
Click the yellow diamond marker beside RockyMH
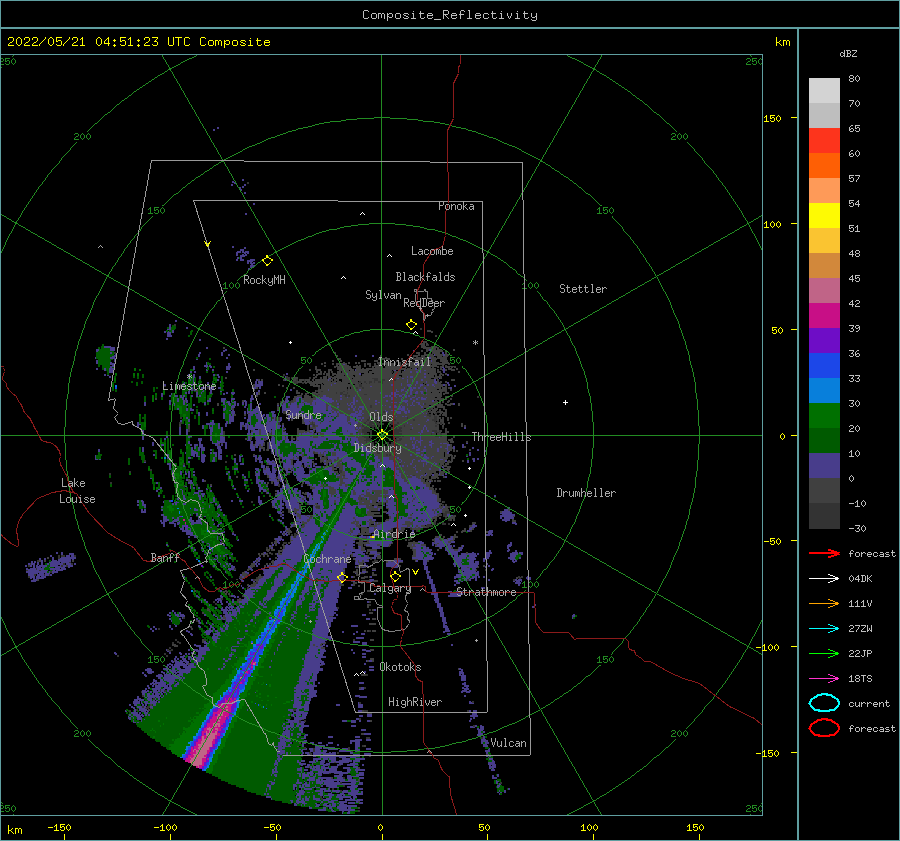pos(267,261)
